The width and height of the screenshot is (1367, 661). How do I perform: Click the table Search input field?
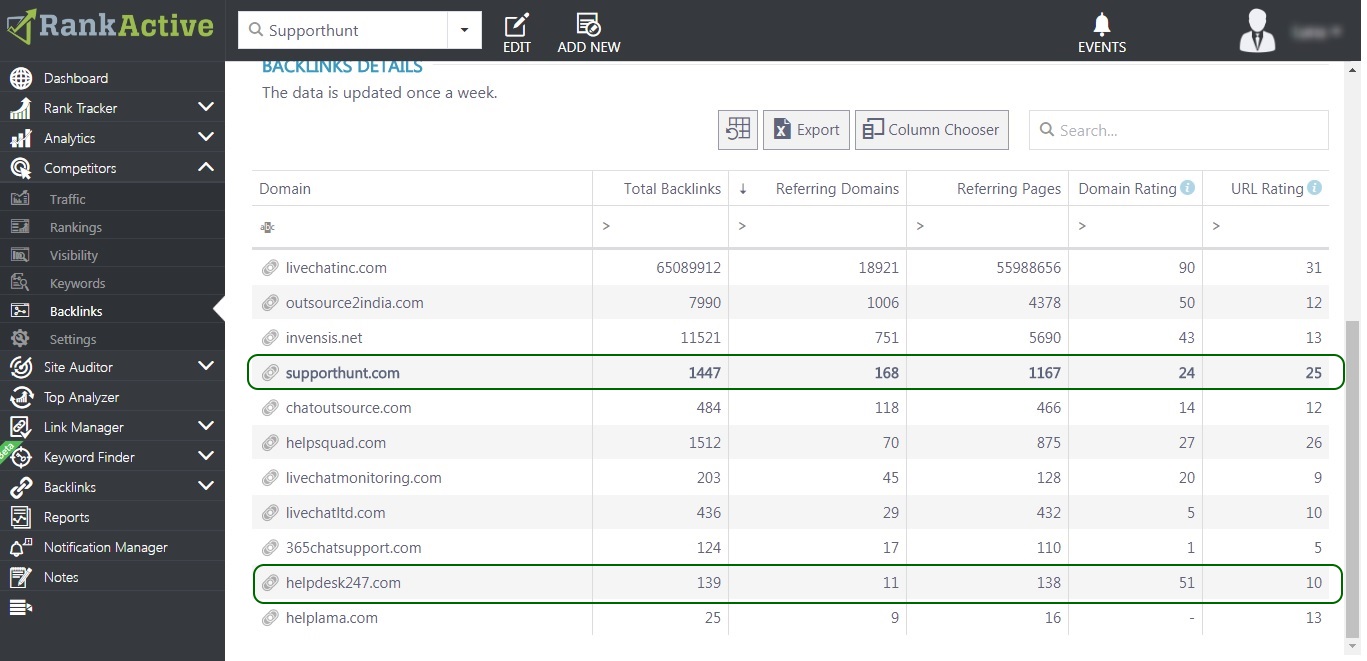coord(1179,130)
